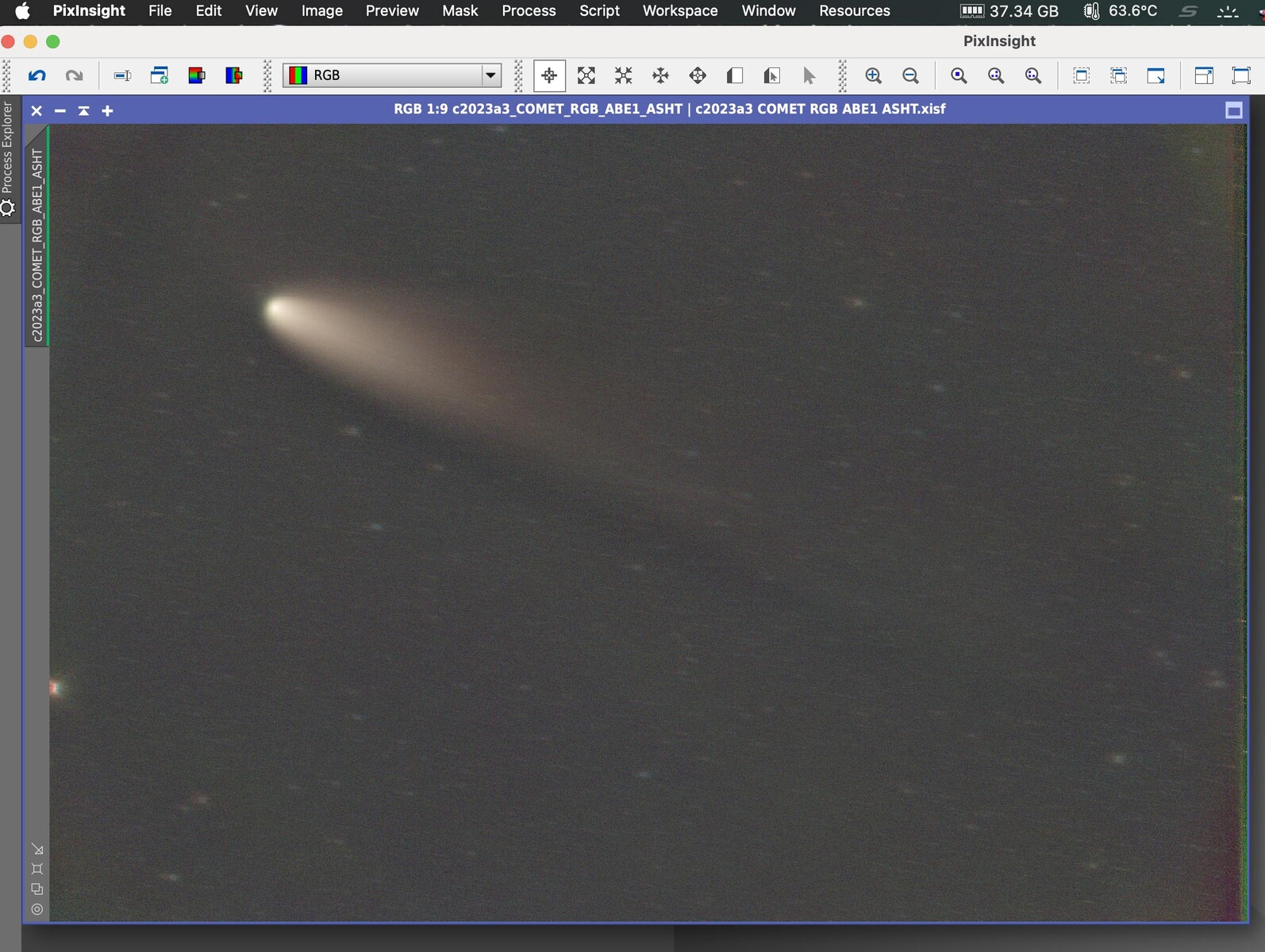The height and width of the screenshot is (952, 1265).
Task: Click the 37.34 GB memory status item
Action: 1009,11
